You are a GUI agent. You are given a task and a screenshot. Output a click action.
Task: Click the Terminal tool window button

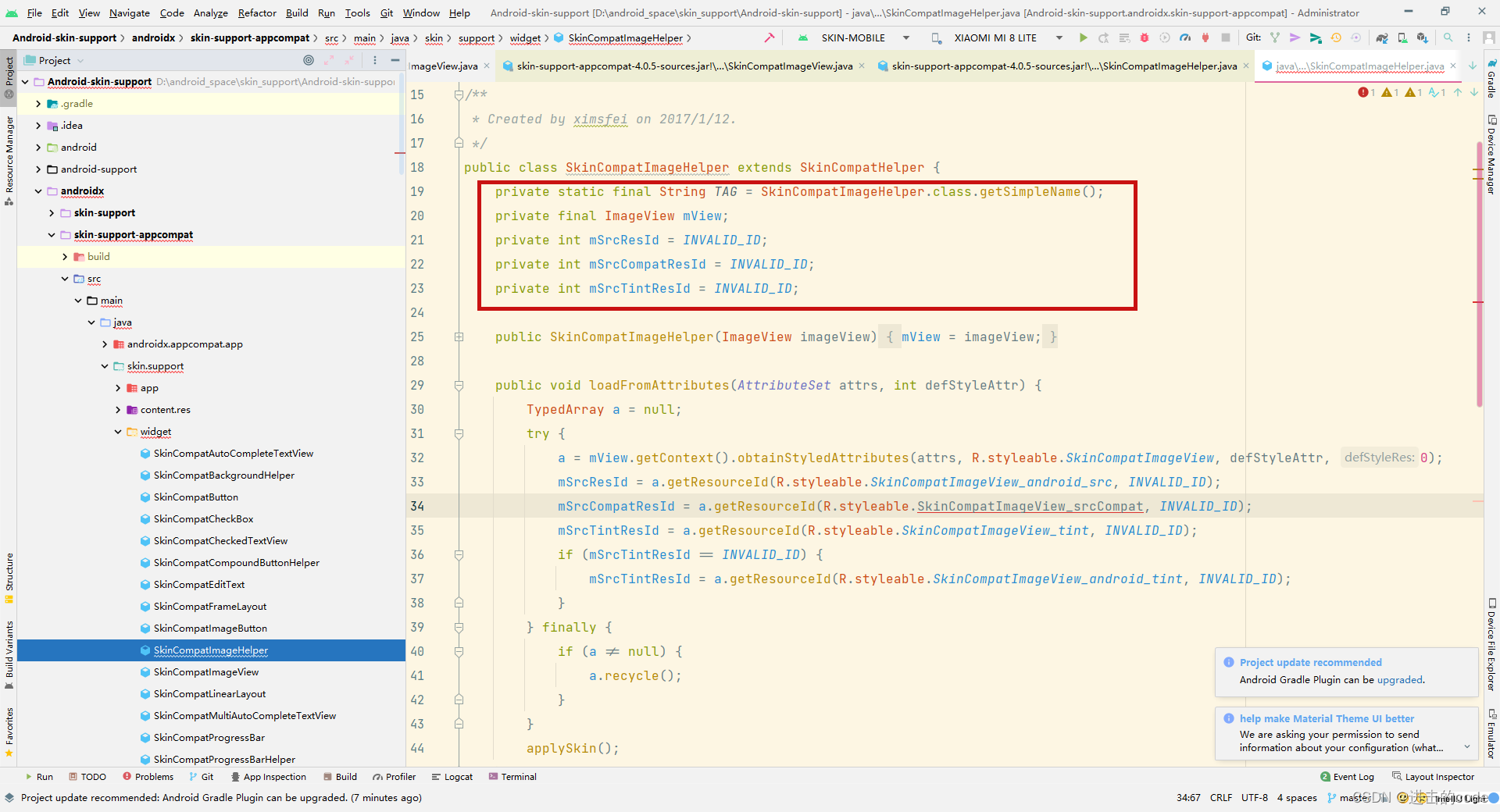[x=512, y=777]
